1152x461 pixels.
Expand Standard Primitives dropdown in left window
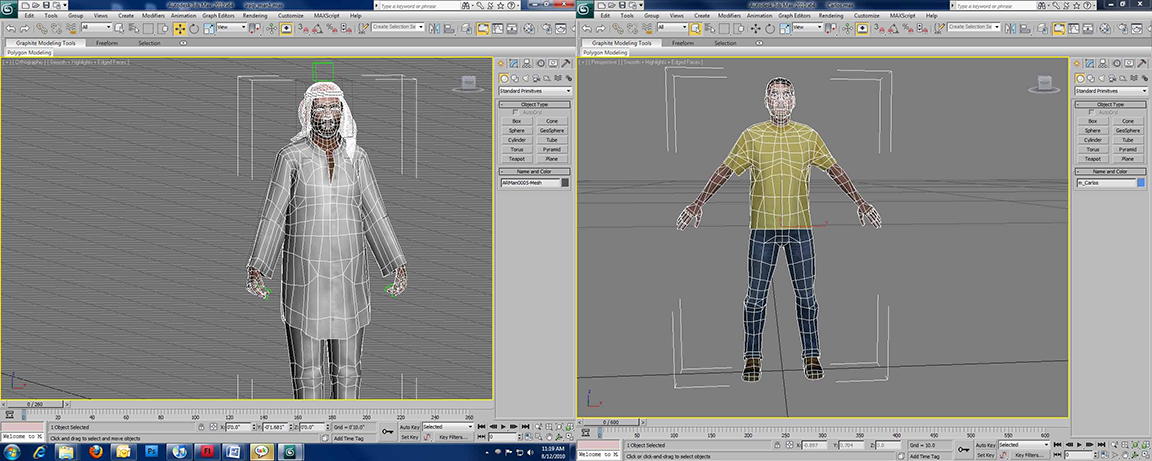coord(534,91)
